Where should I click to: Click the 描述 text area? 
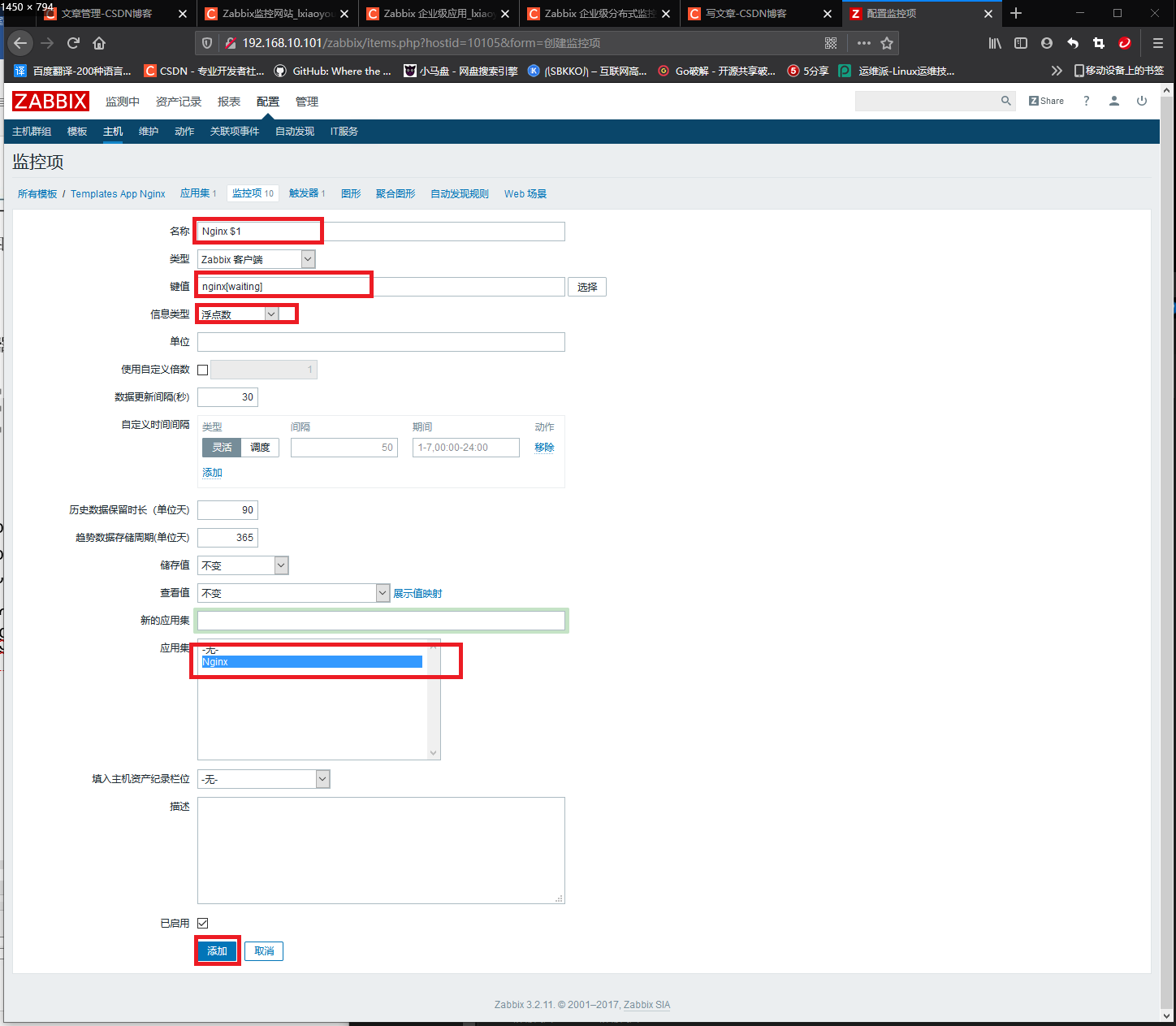[381, 851]
